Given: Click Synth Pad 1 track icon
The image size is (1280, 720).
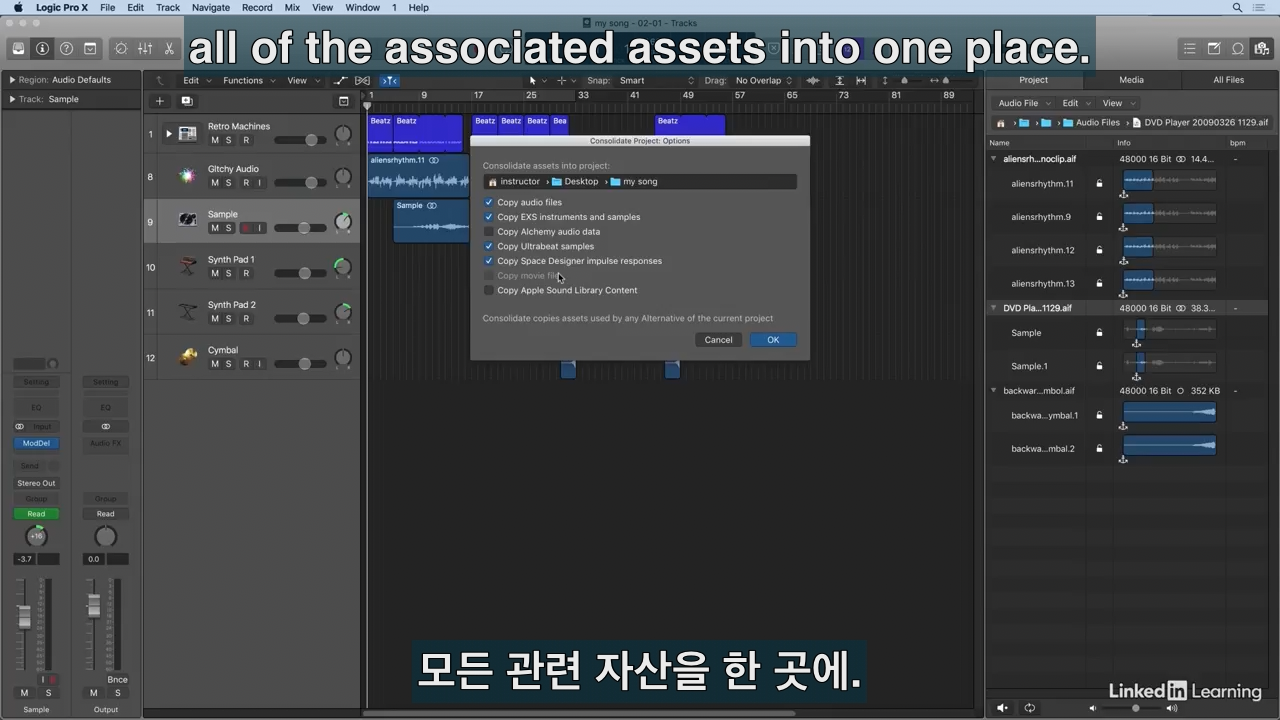Looking at the screenshot, I should pos(187,266).
